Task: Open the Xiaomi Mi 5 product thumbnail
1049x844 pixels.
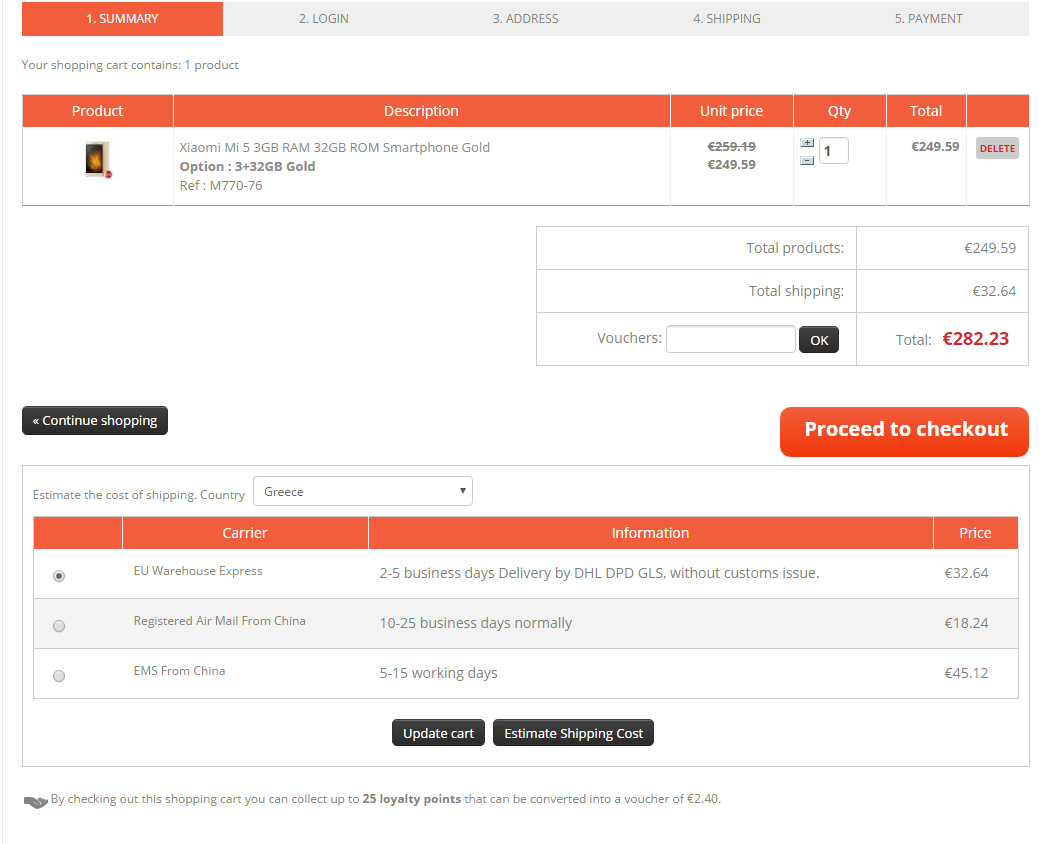Action: [97, 161]
